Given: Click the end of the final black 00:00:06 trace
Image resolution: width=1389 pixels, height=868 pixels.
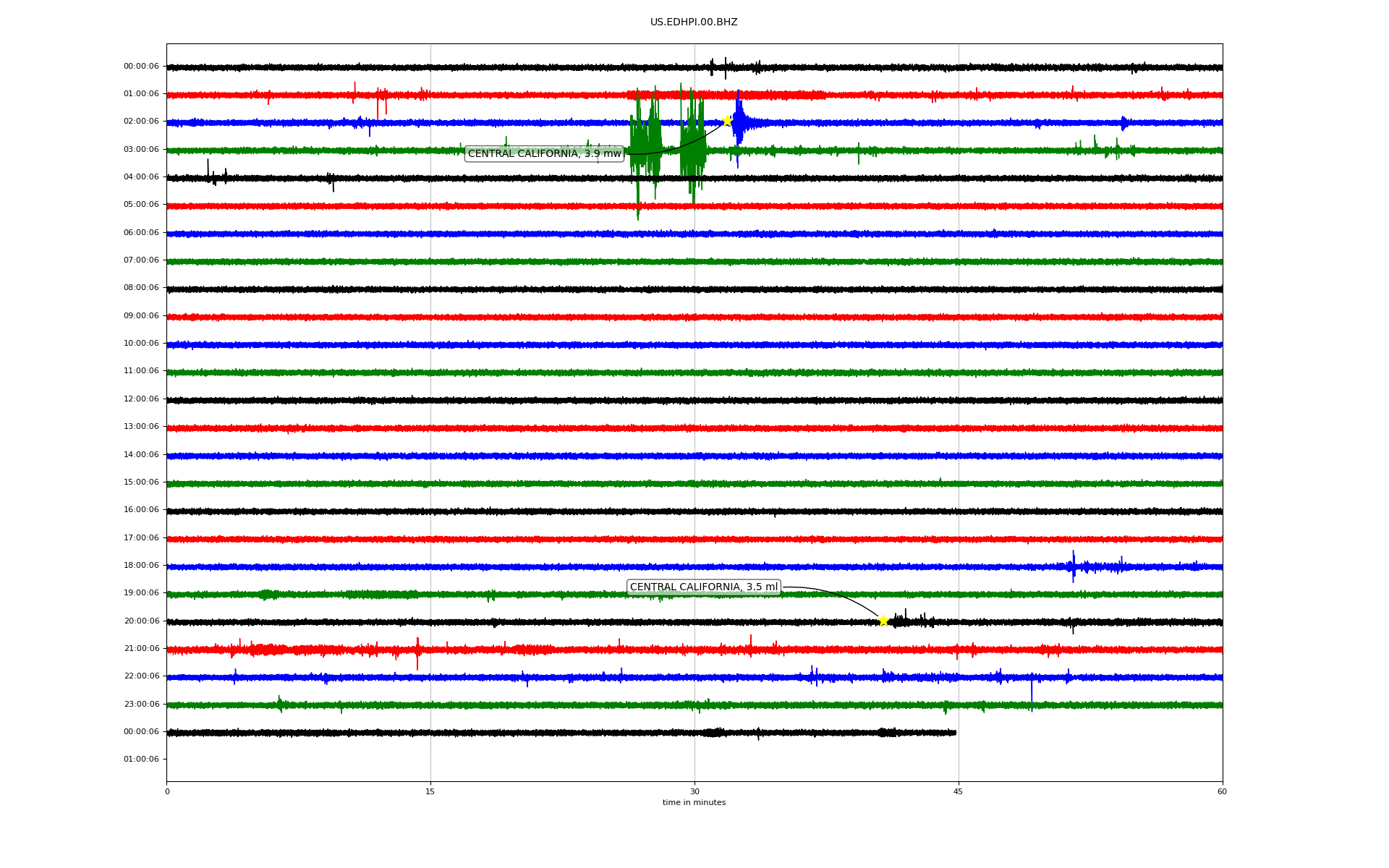Looking at the screenshot, I should point(954,733).
